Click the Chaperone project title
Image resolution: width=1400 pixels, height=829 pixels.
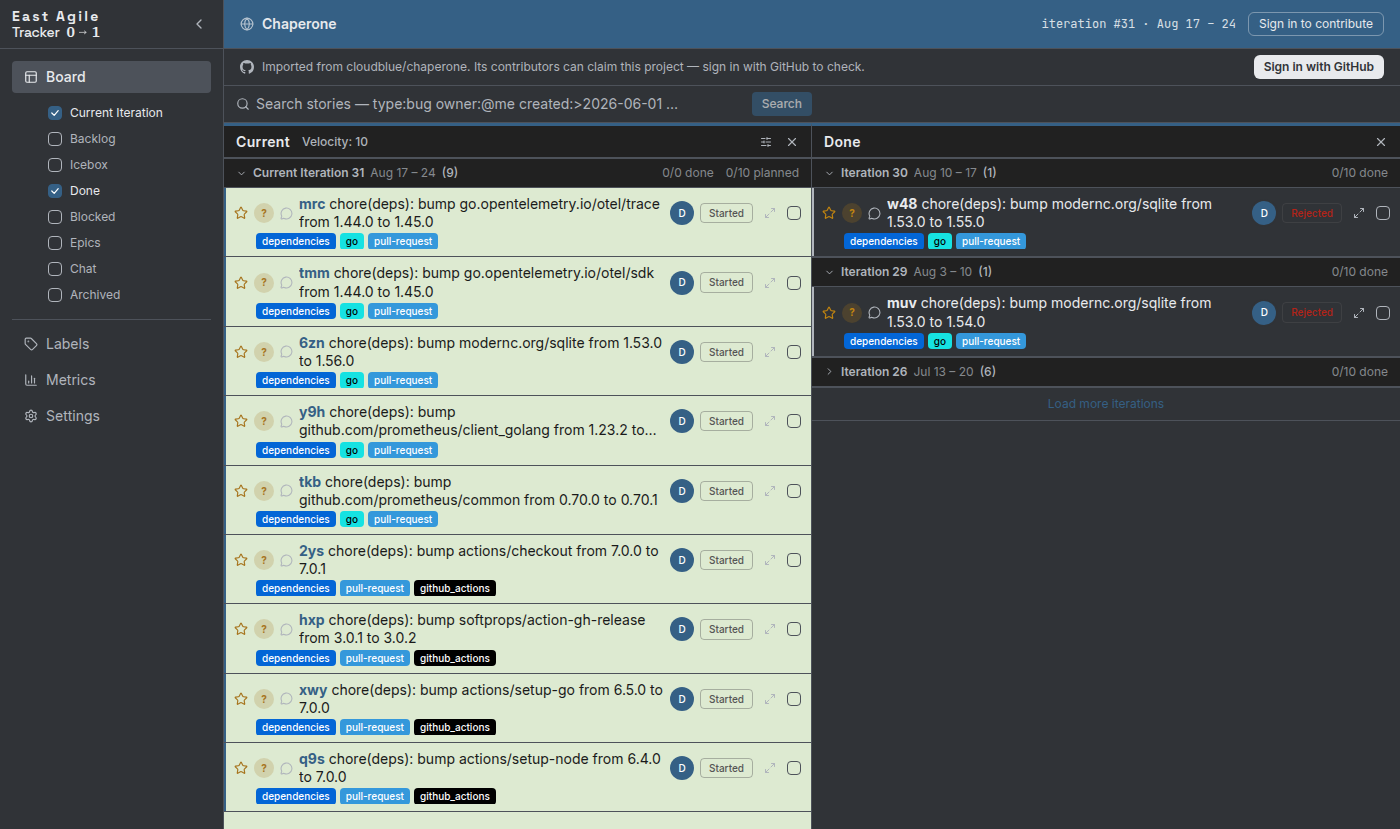click(x=299, y=24)
